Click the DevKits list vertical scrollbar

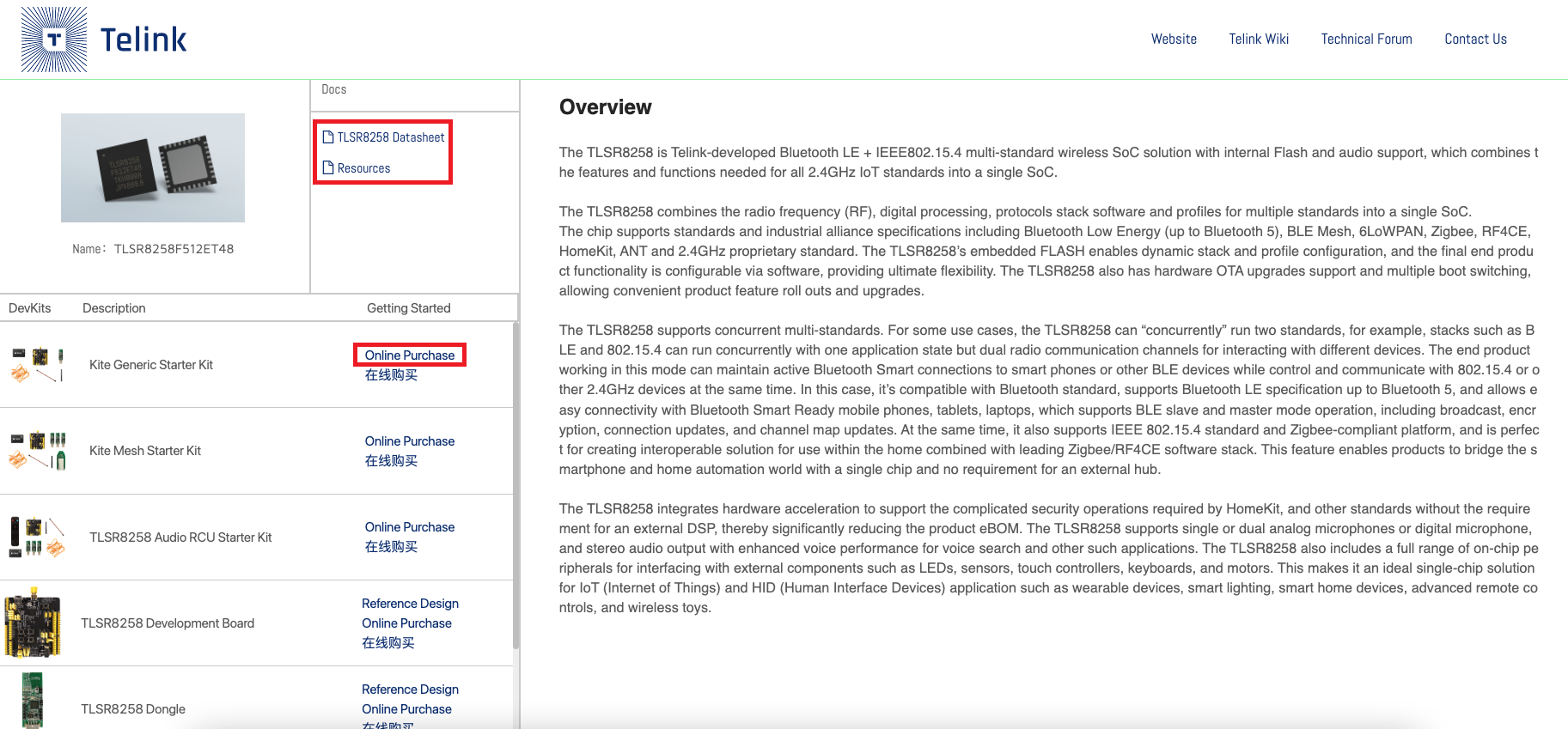coord(516,485)
